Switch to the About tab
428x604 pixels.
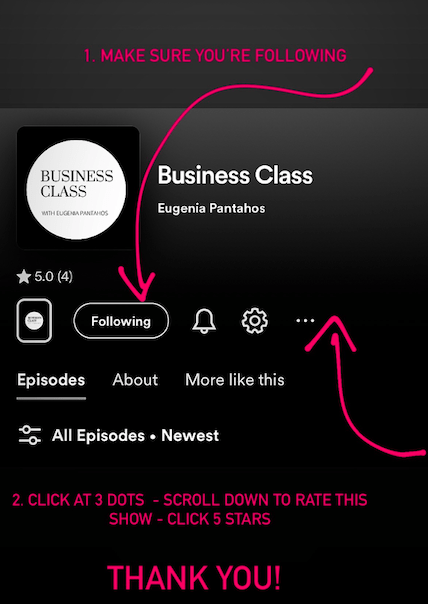point(135,380)
